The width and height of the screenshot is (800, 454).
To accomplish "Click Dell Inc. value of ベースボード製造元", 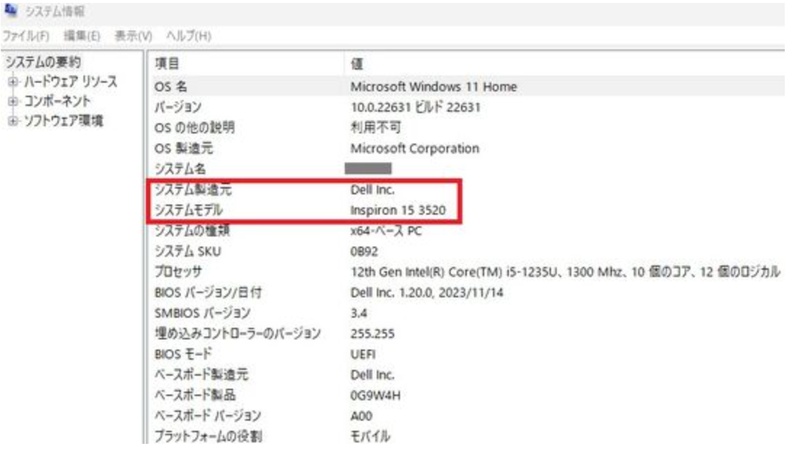I will (372, 375).
